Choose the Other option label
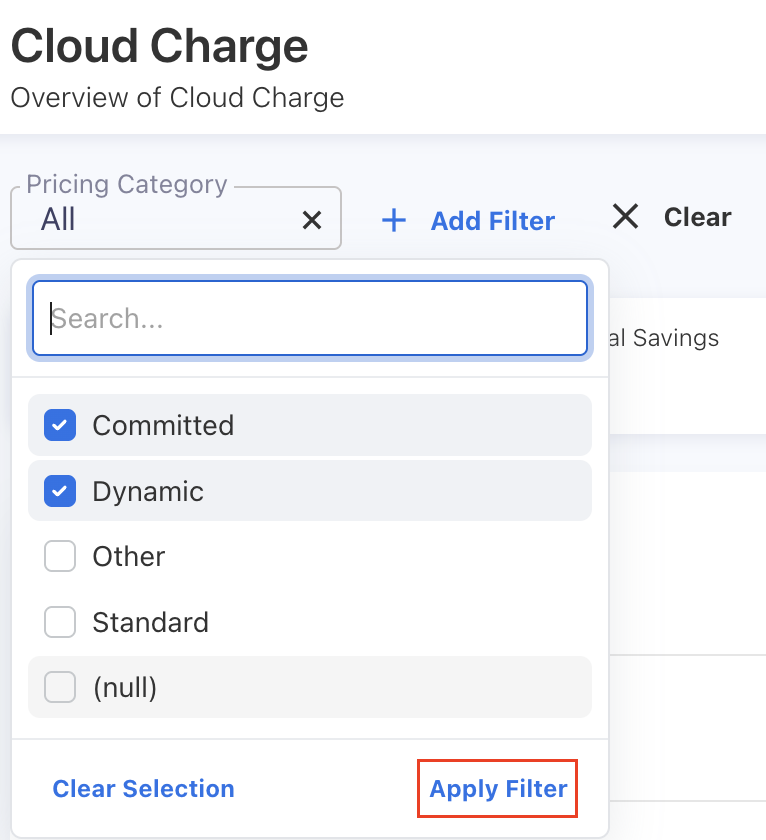 pyautogui.click(x=129, y=557)
